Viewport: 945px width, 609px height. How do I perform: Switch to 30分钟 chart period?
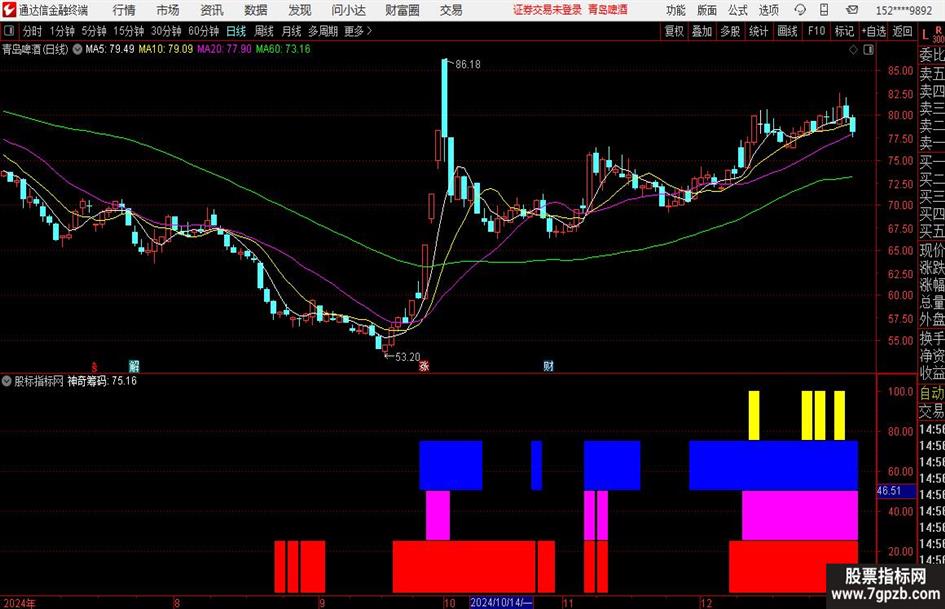pyautogui.click(x=166, y=31)
